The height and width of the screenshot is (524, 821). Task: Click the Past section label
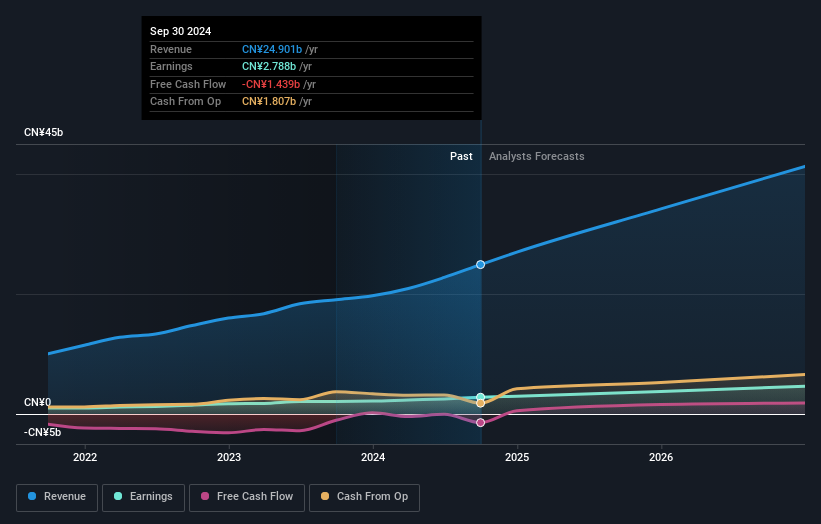[461, 156]
